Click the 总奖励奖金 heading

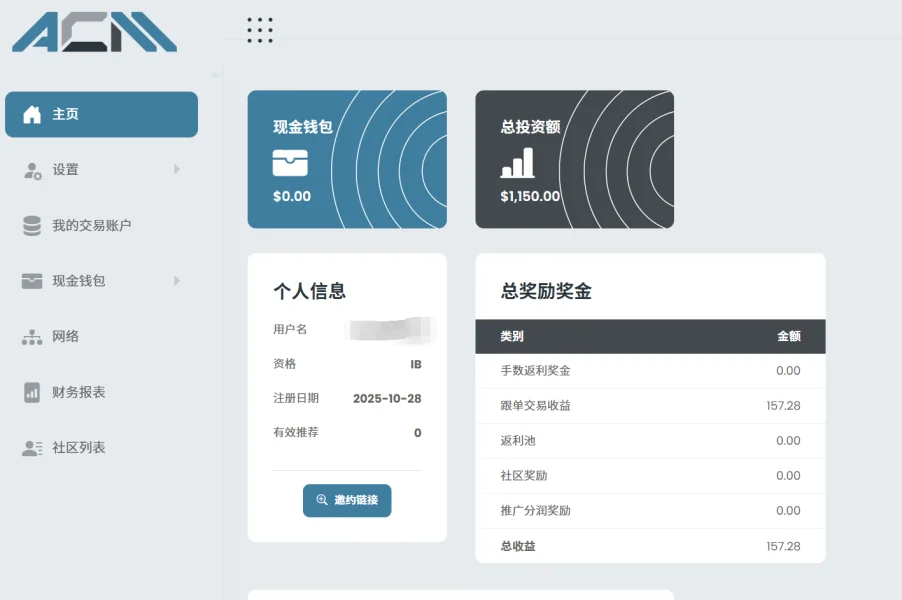546,291
